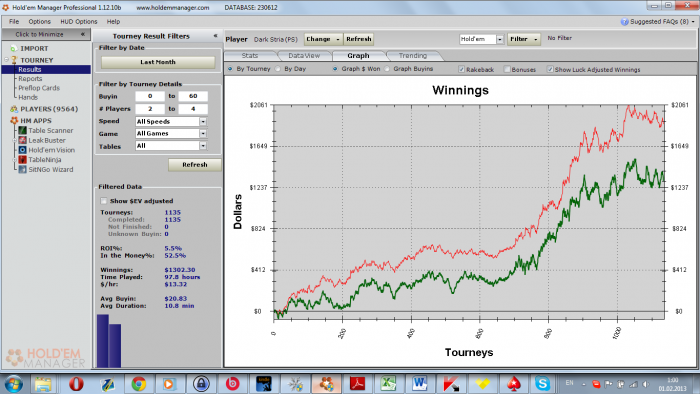The height and width of the screenshot is (394, 700).
Task: Open the Hold'em Vision app icon
Action: pos(22,150)
